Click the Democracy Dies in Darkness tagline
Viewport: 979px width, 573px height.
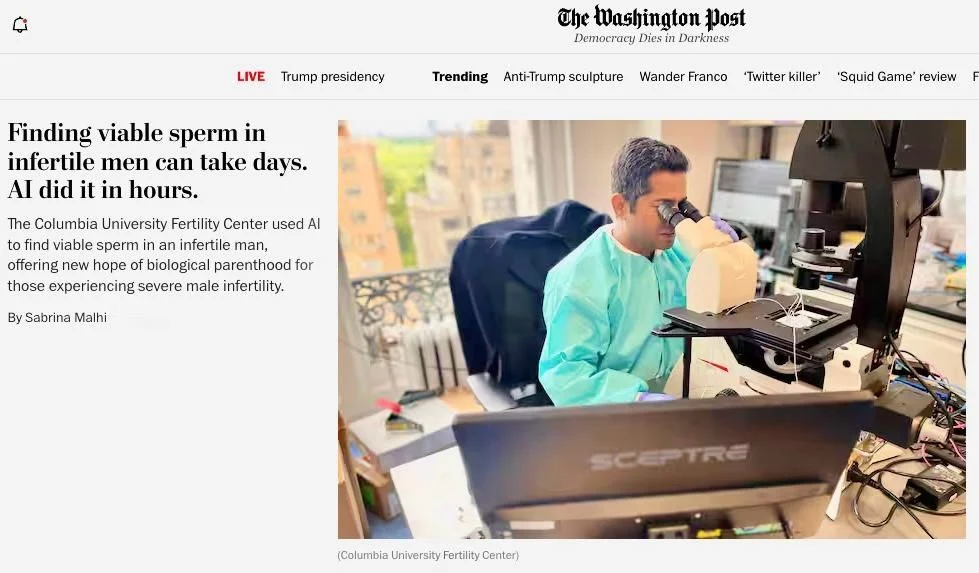point(651,38)
